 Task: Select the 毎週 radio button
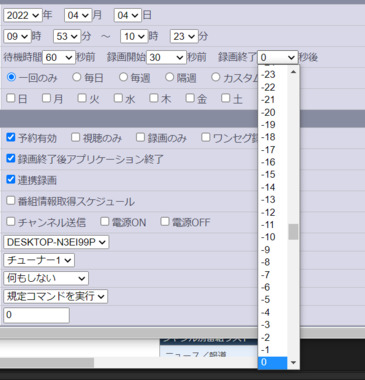tap(123, 77)
